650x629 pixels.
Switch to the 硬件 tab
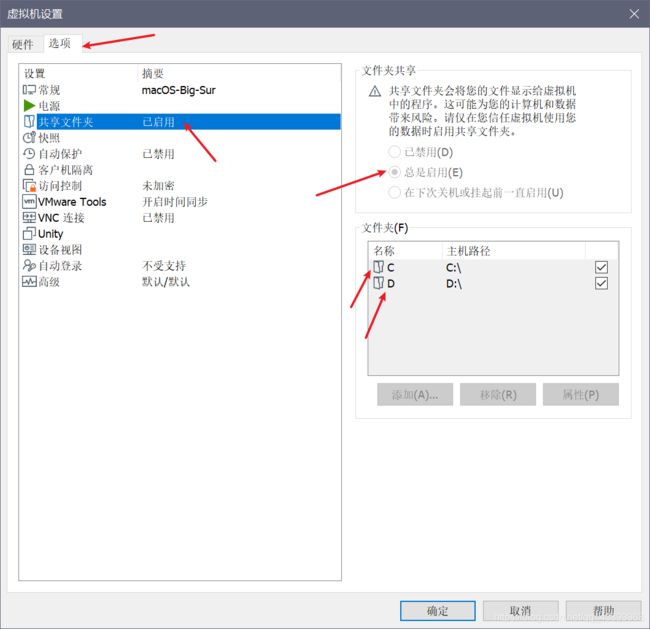(x=23, y=44)
